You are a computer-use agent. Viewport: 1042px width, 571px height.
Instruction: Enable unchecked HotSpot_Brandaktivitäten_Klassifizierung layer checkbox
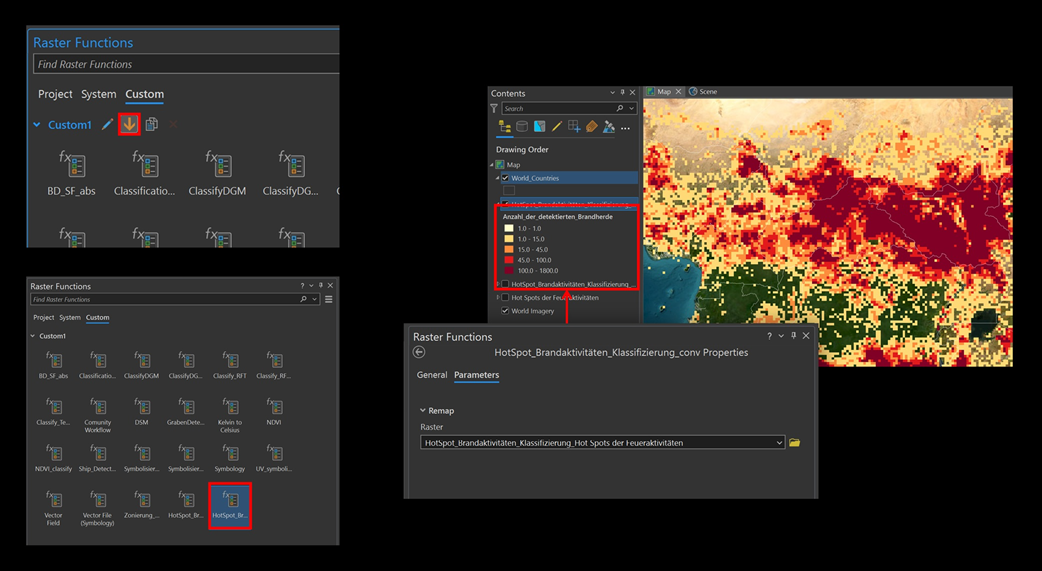pos(506,285)
